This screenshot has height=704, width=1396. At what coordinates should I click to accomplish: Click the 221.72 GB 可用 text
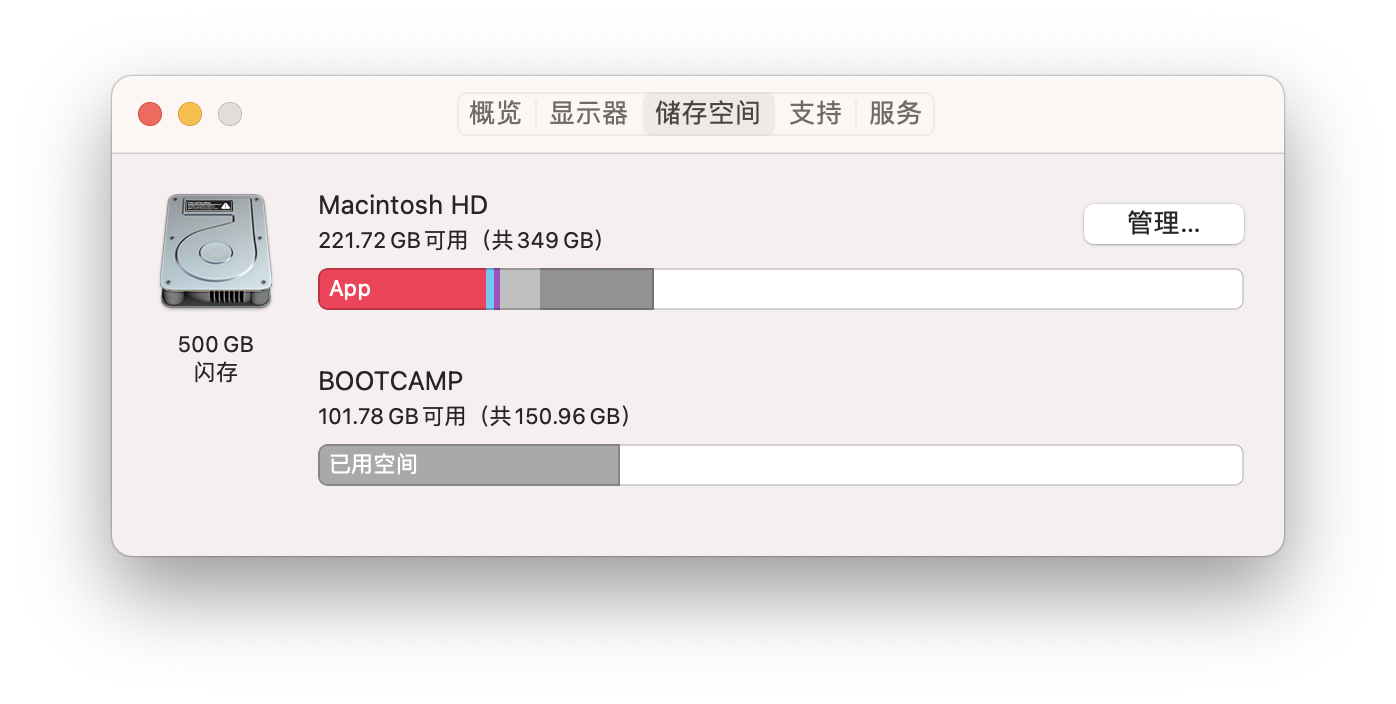pyautogui.click(x=392, y=240)
